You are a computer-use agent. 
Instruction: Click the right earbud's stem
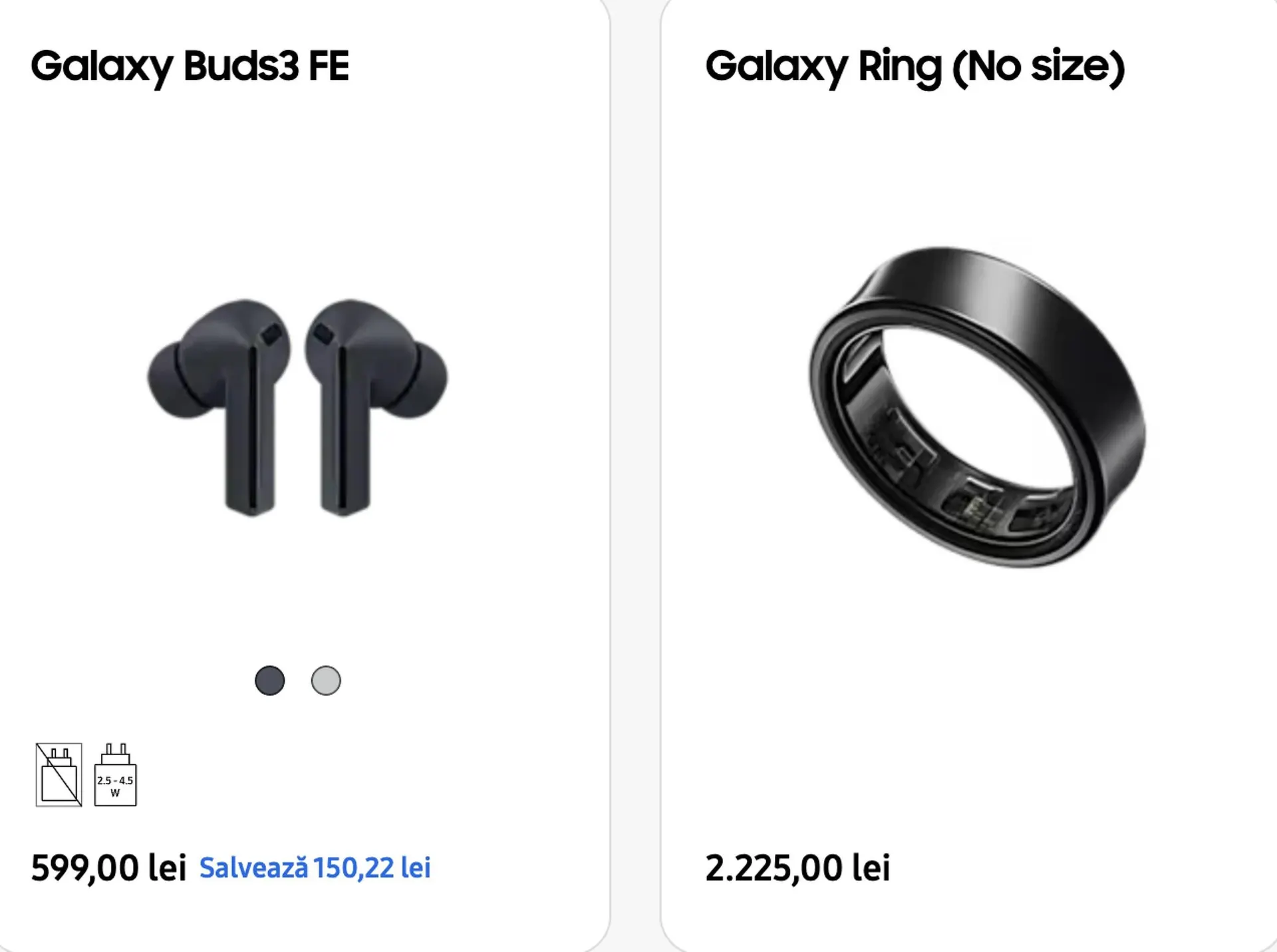(345, 452)
